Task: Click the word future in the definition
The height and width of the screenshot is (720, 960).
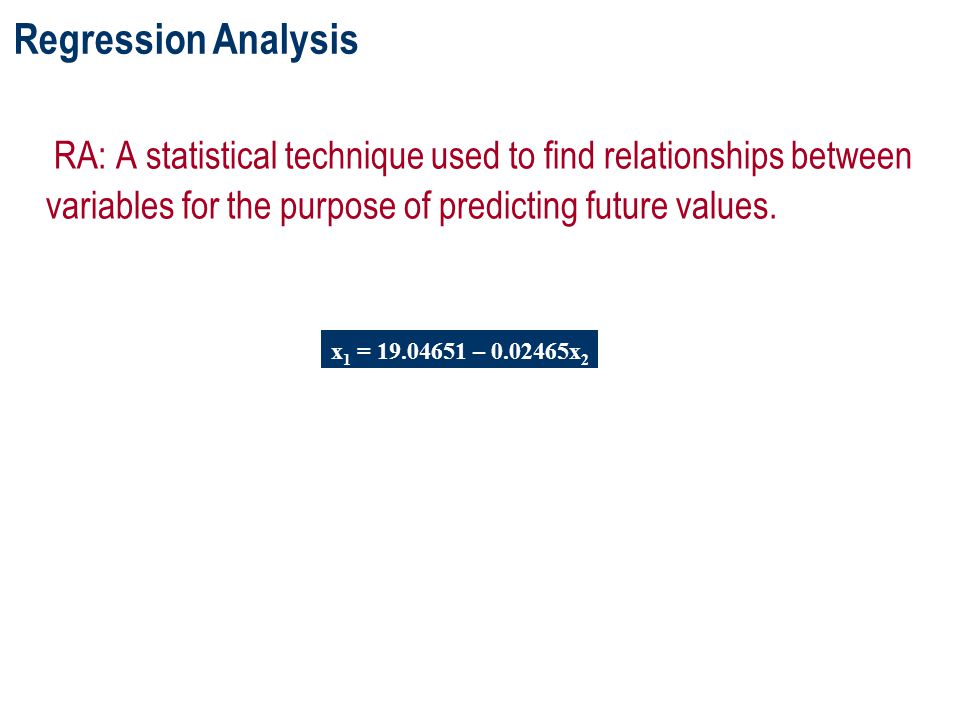Action: click(626, 205)
